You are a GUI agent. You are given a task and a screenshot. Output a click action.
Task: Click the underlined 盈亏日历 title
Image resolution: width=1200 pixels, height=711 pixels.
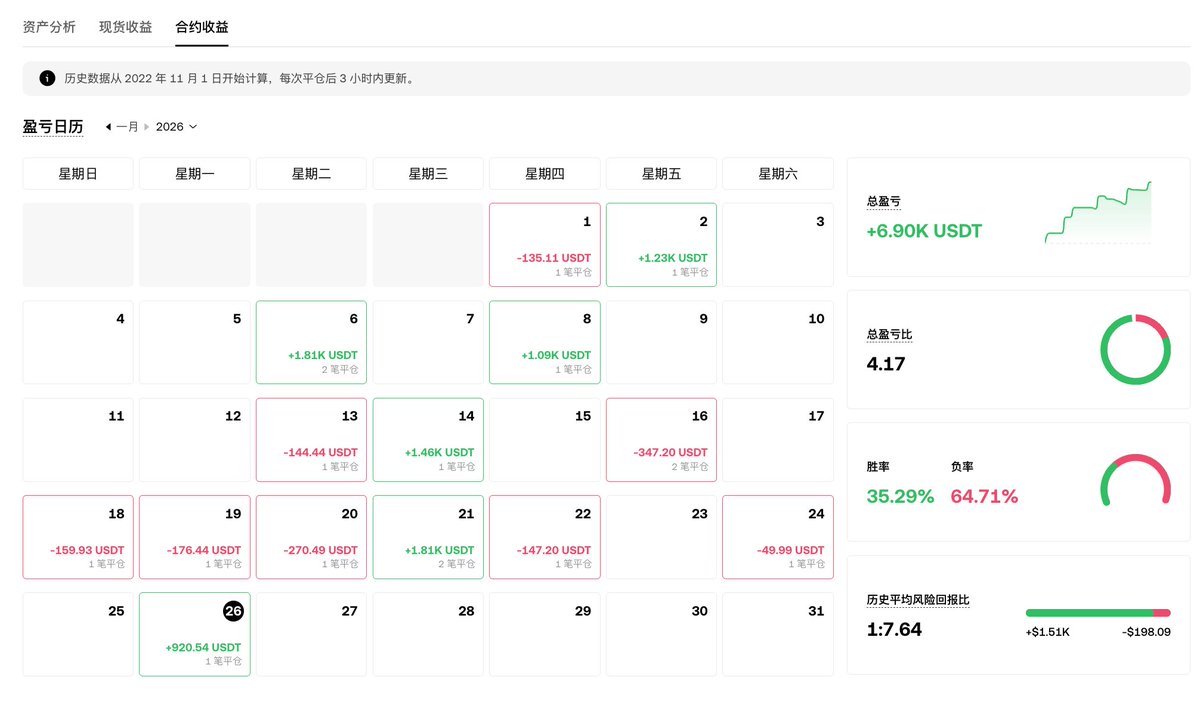pyautogui.click(x=53, y=126)
